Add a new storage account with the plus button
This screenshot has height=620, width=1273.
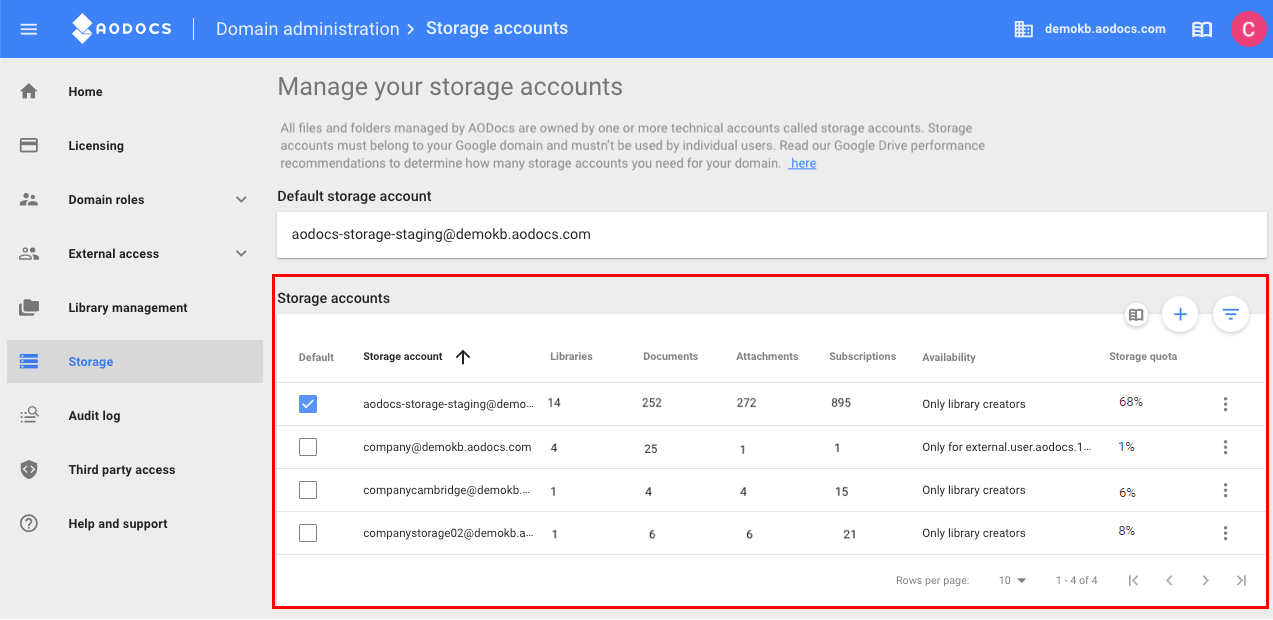[1180, 314]
